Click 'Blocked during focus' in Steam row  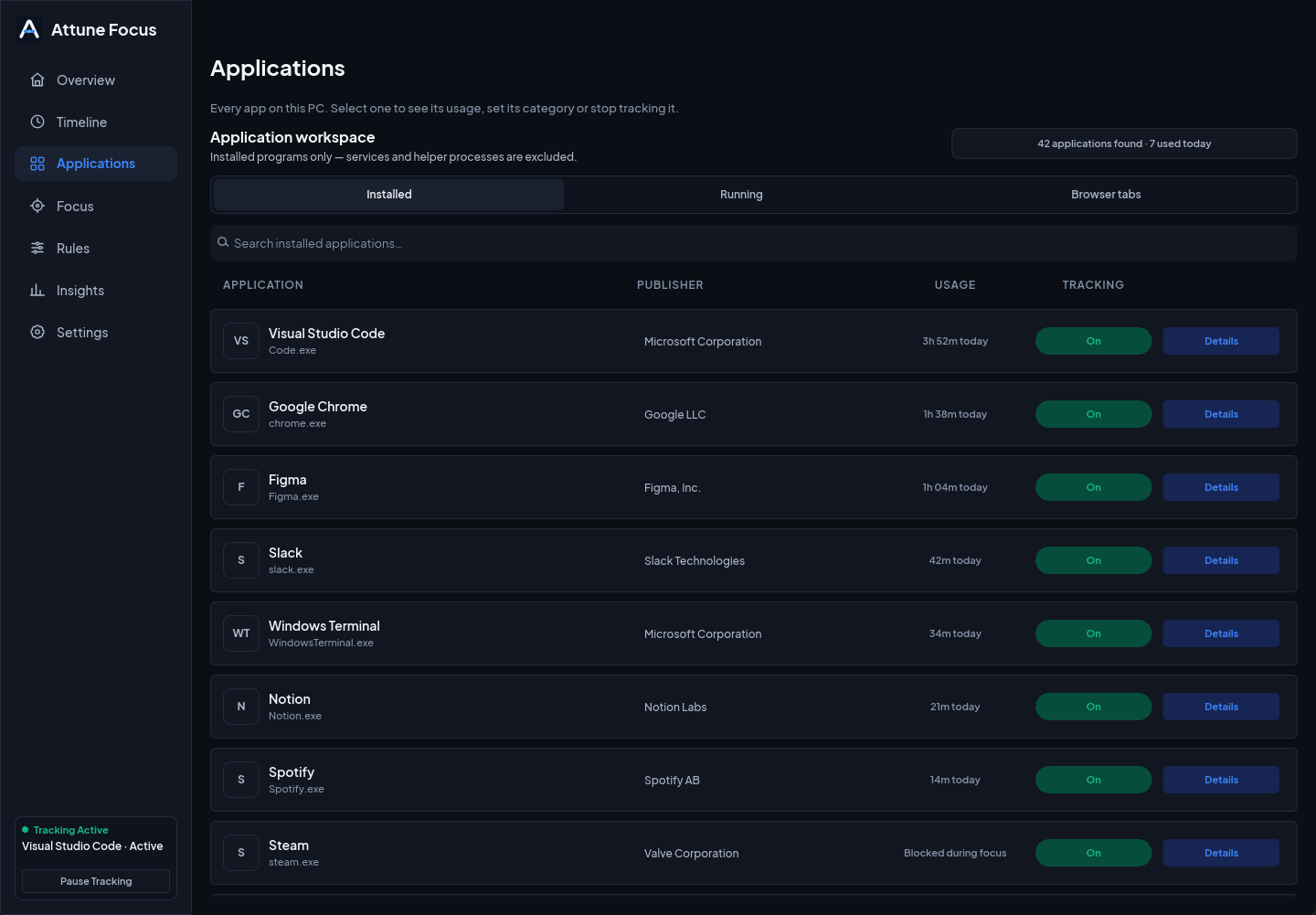tap(955, 853)
